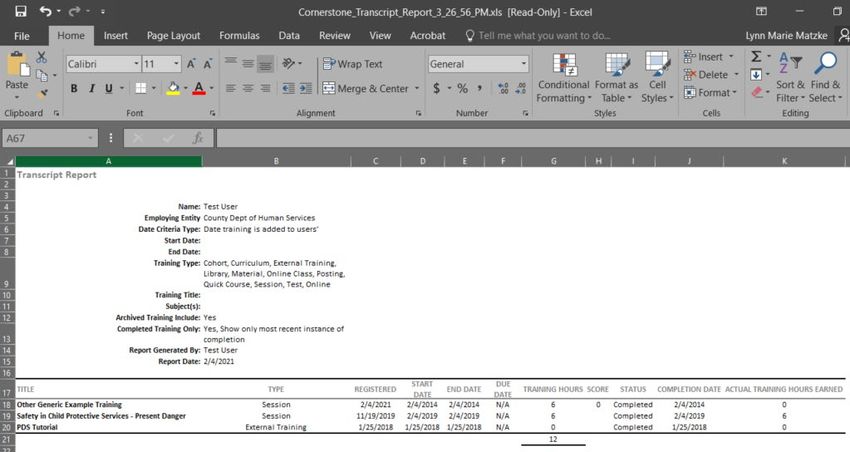Open Sort & Filter menu
The image size is (850, 452).
790,78
